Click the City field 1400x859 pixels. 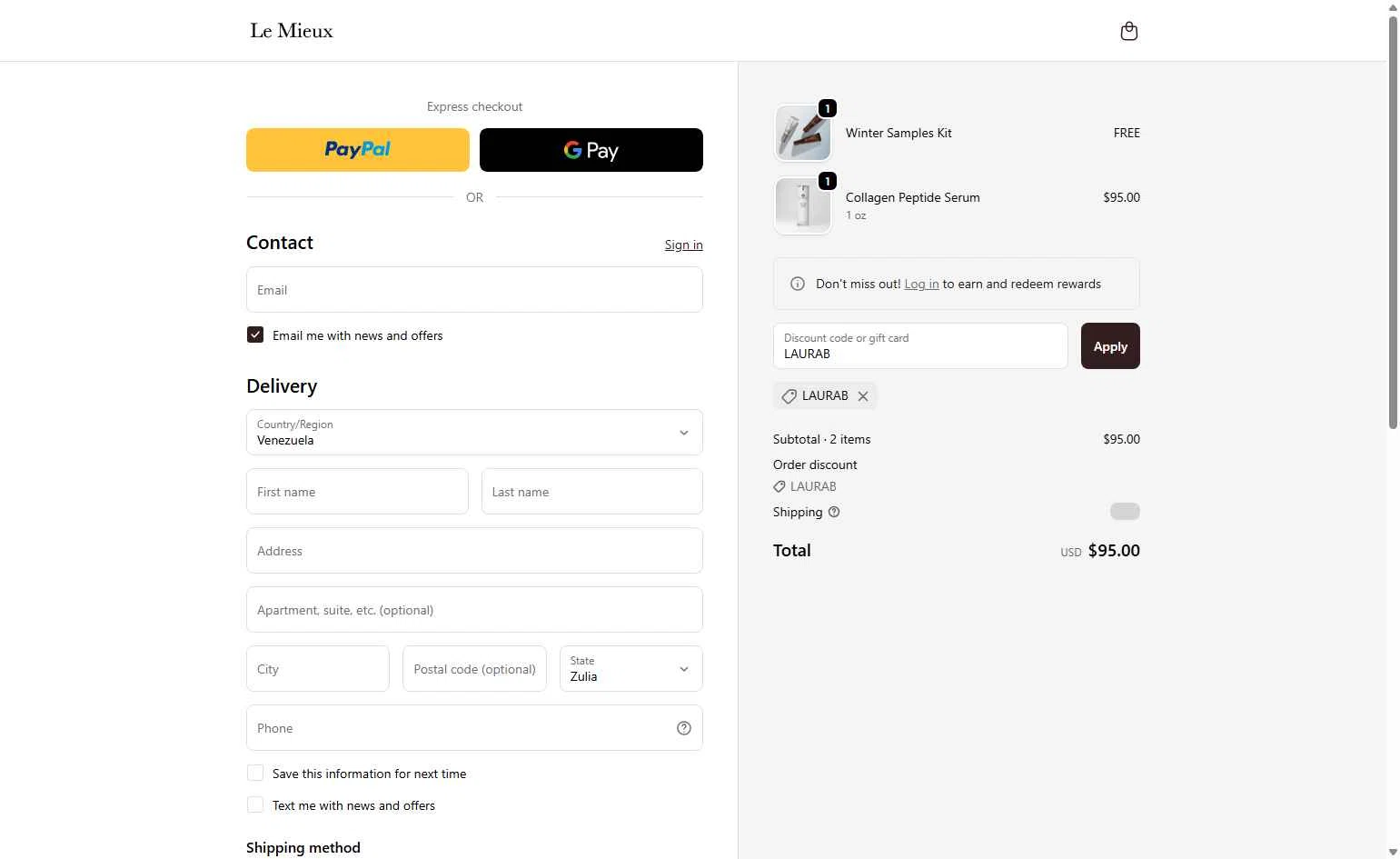[x=318, y=669]
